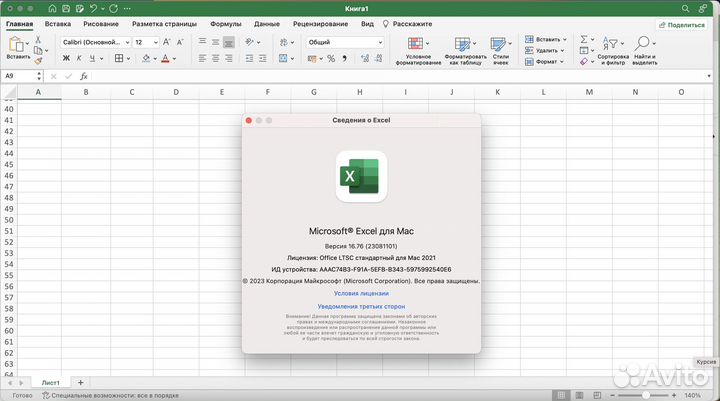Open the three-dots quick access menu
This screenshot has width=720, height=401.
coord(127,8)
